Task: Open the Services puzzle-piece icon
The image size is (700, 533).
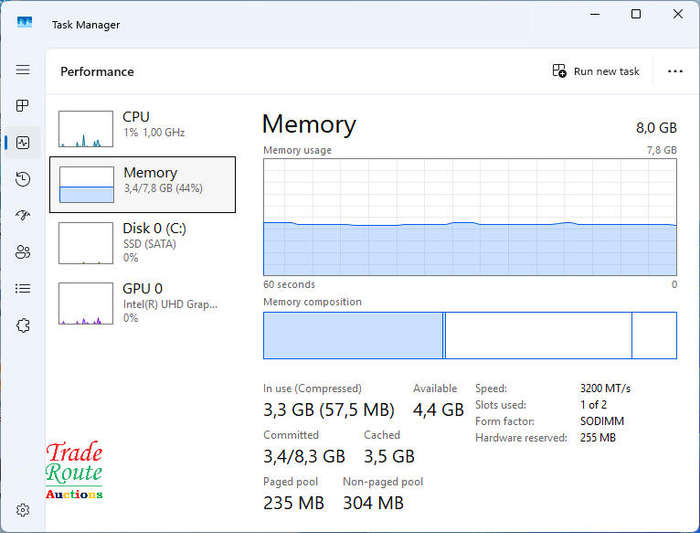Action: pyautogui.click(x=23, y=325)
